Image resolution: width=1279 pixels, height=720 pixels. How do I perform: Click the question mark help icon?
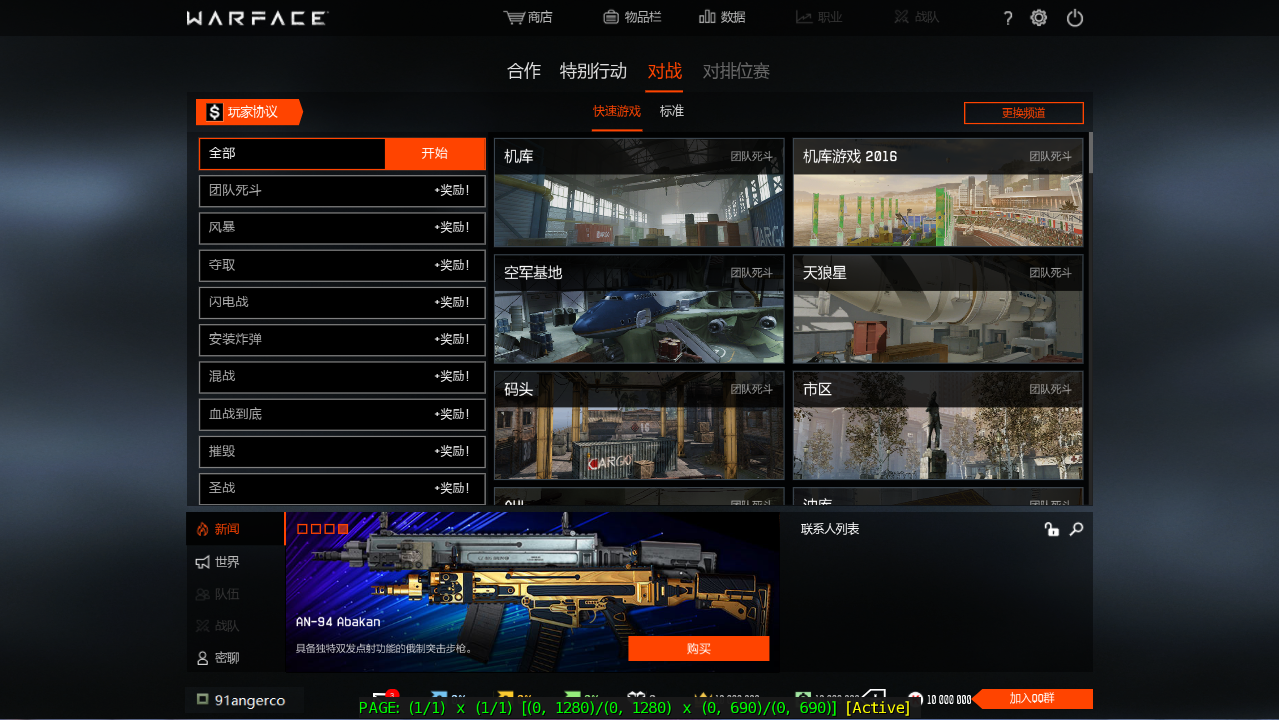1008,18
